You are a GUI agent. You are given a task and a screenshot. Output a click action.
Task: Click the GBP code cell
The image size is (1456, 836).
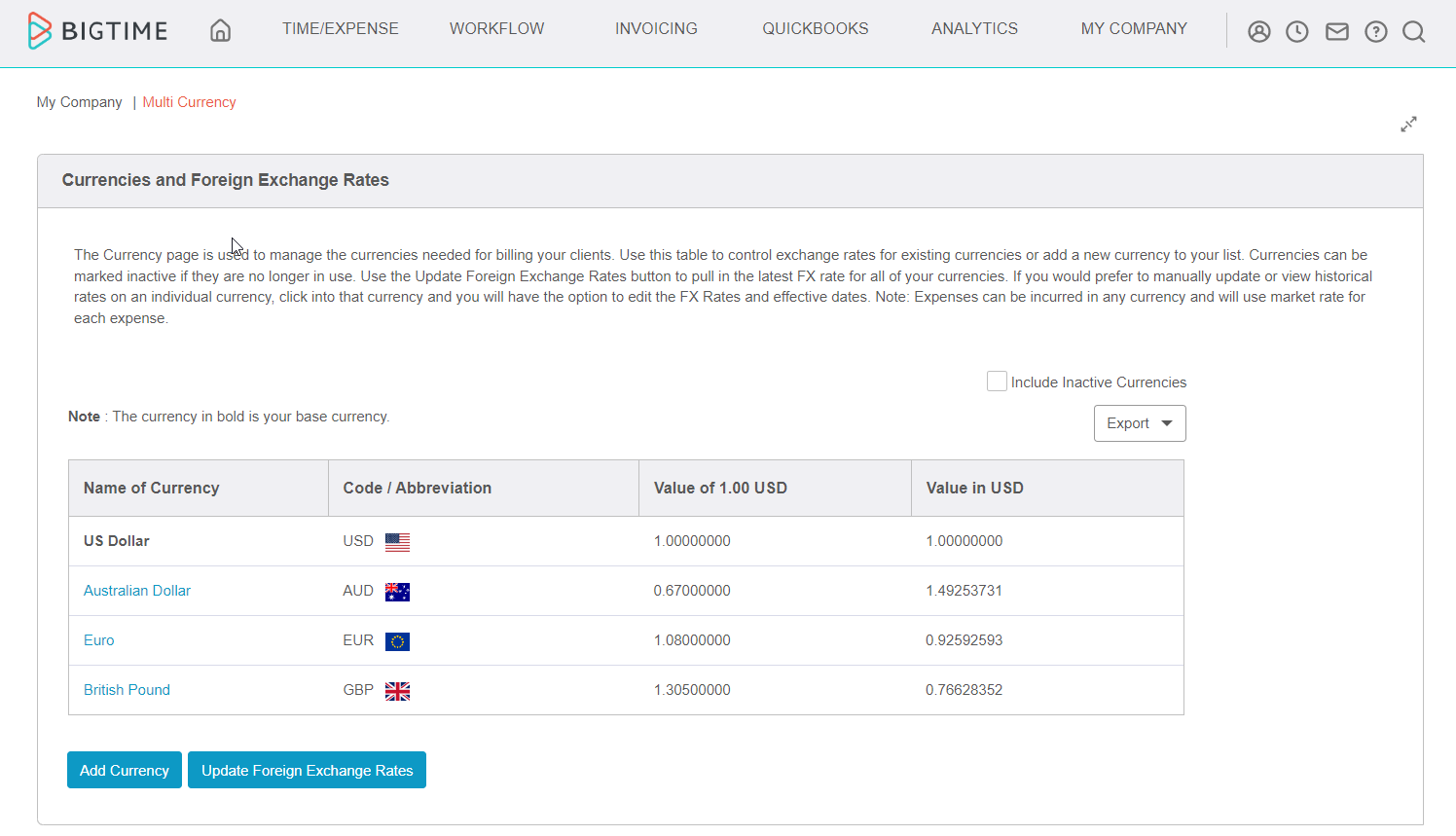tap(358, 690)
